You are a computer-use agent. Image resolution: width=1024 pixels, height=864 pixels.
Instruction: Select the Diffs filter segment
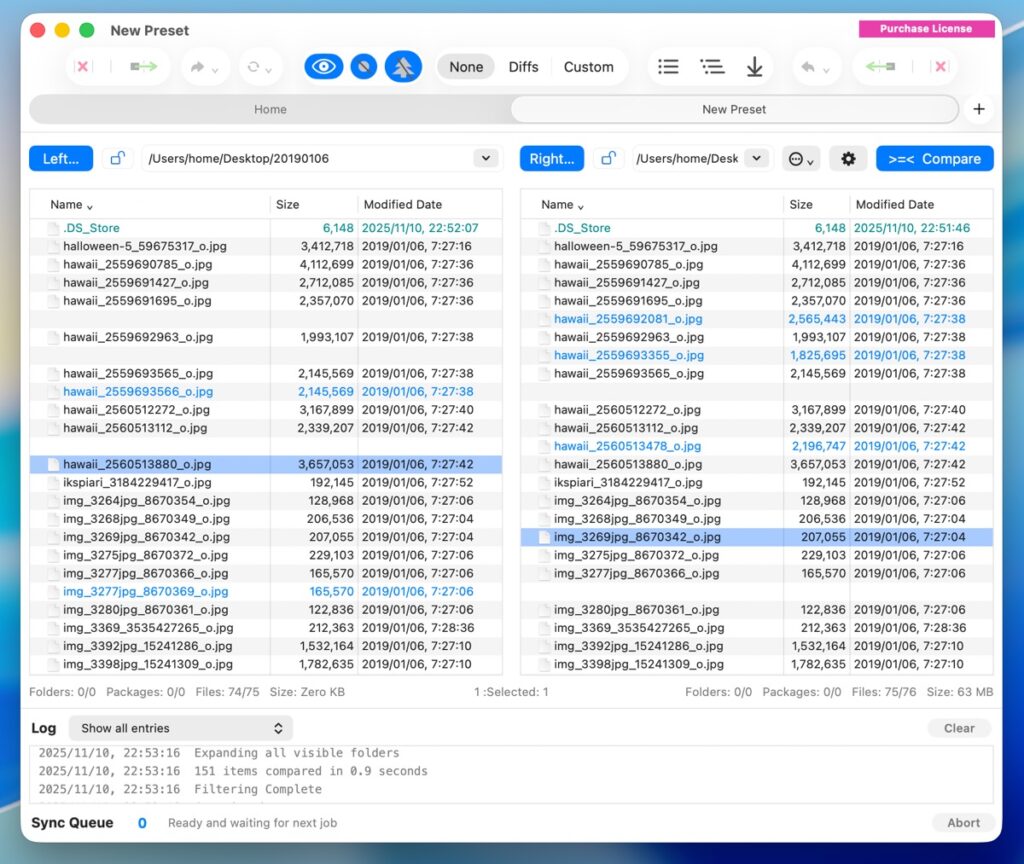pyautogui.click(x=523, y=67)
